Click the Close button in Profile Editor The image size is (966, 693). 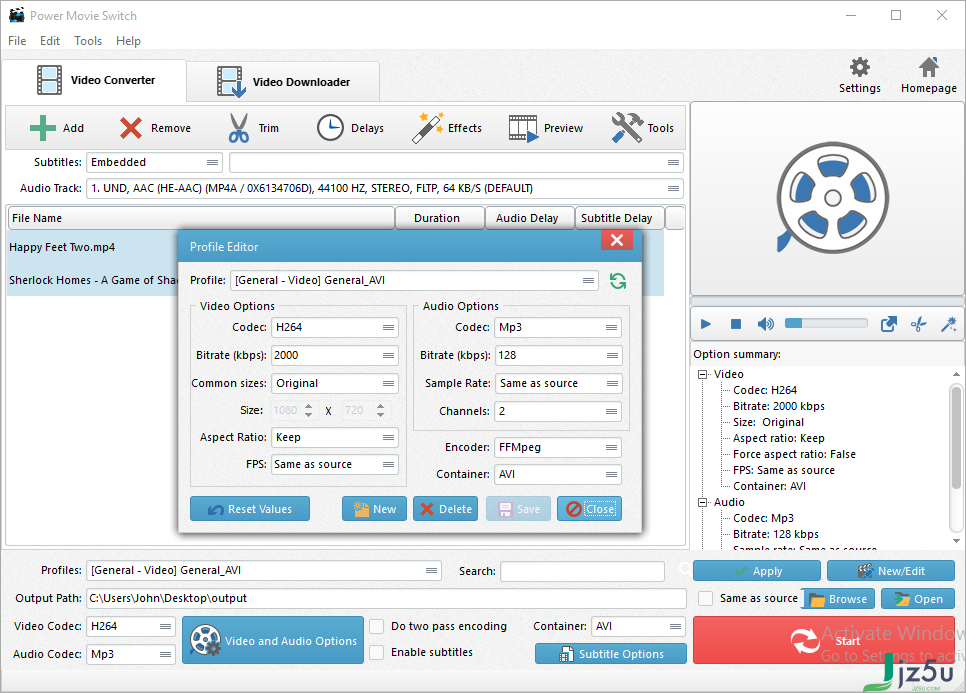tap(590, 509)
